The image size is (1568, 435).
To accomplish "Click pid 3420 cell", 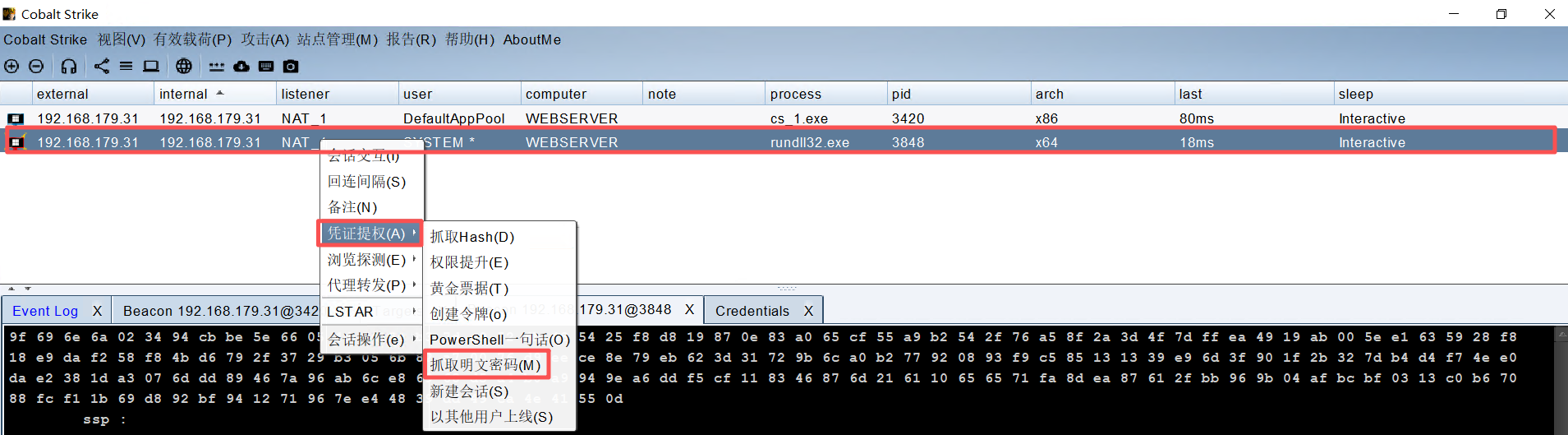I will point(959,118).
